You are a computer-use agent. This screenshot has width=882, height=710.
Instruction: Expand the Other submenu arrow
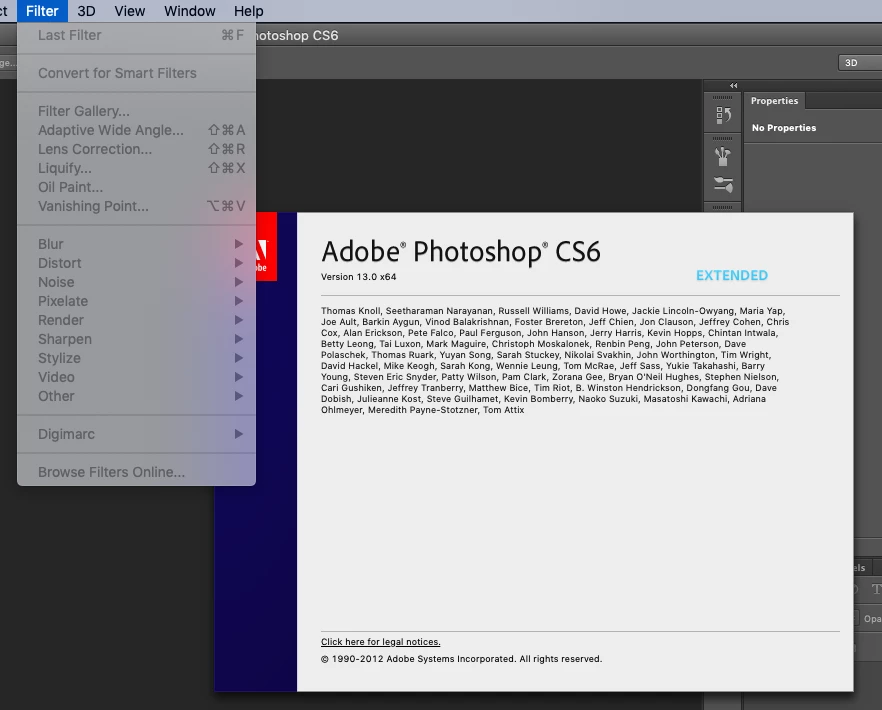point(238,397)
